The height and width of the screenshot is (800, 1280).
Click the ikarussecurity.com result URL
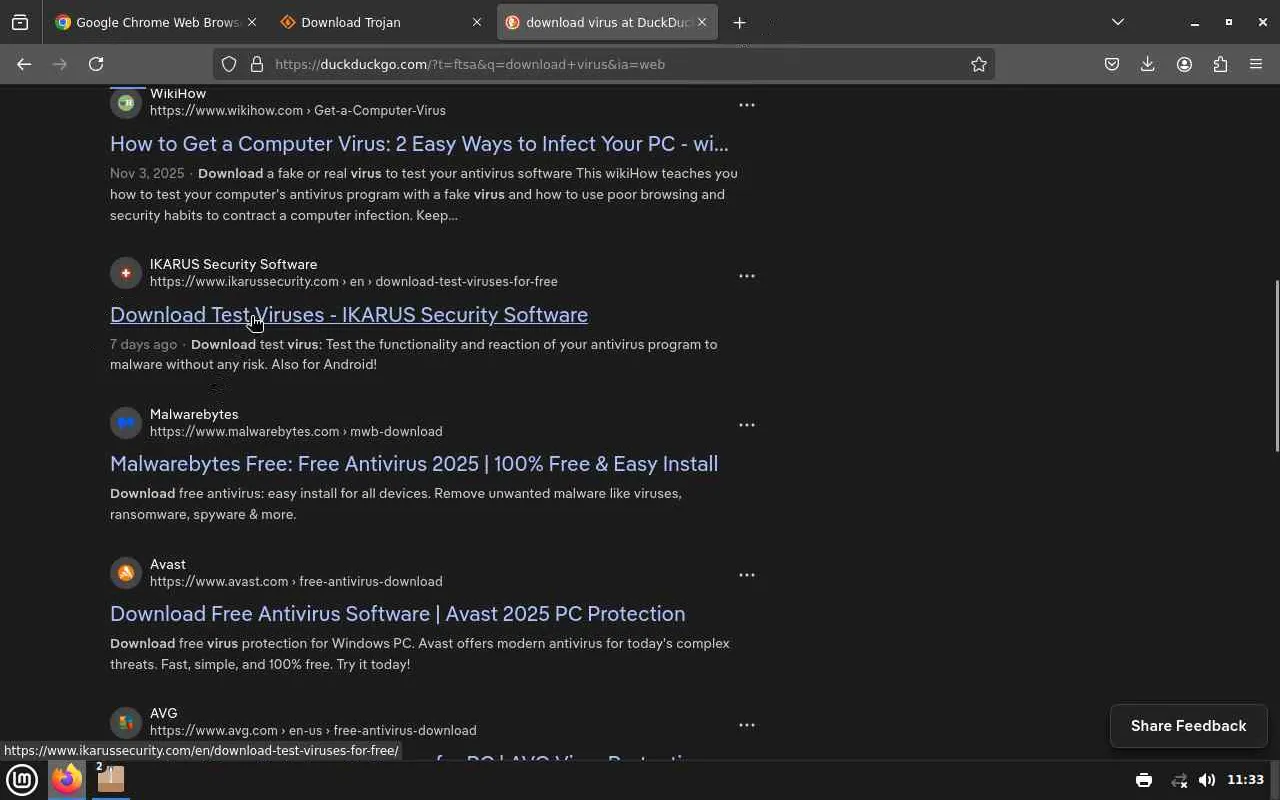click(x=354, y=282)
